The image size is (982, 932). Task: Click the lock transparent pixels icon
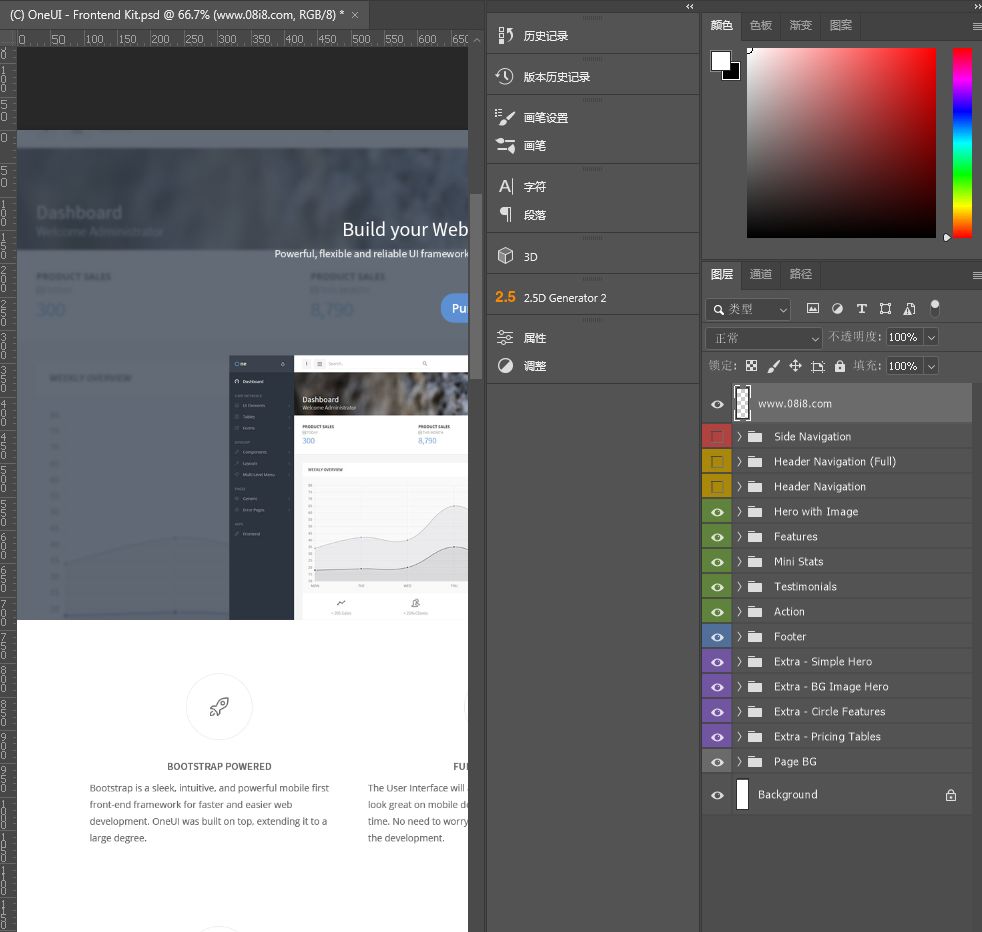click(751, 366)
